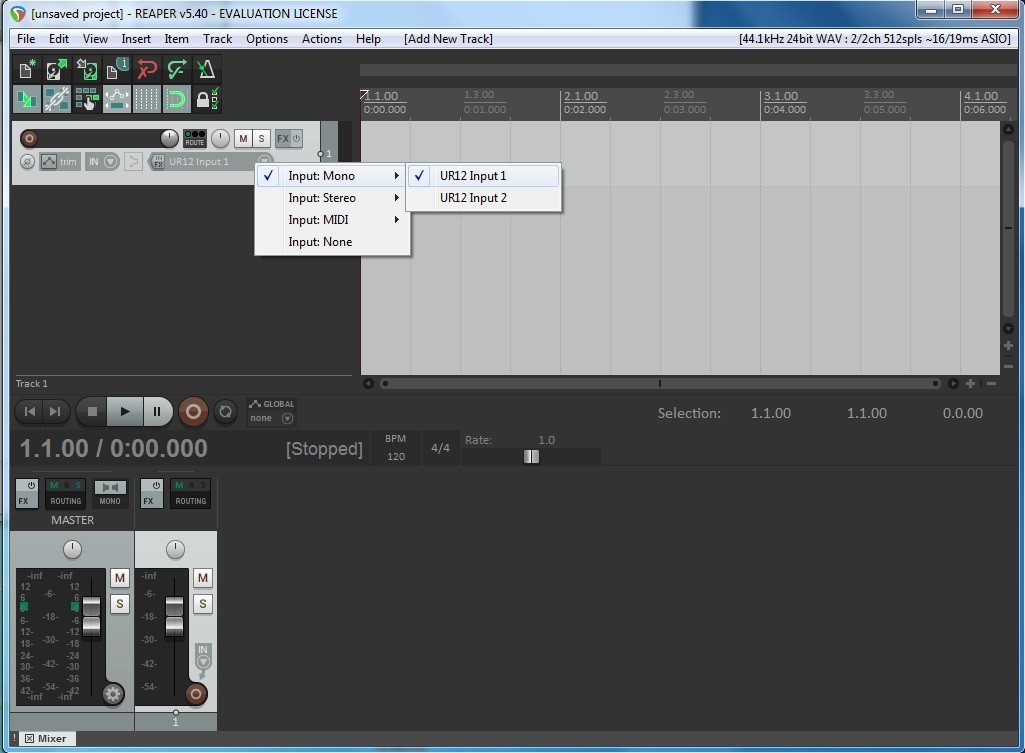Click the transport Pause button
Screen dimensions: 1025x753
tap(157, 412)
